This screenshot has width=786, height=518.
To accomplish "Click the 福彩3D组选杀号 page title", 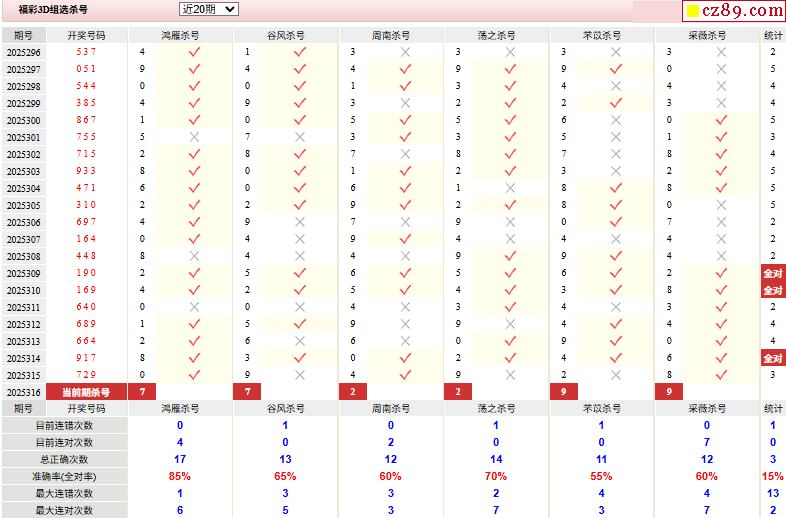I will 53,9.
